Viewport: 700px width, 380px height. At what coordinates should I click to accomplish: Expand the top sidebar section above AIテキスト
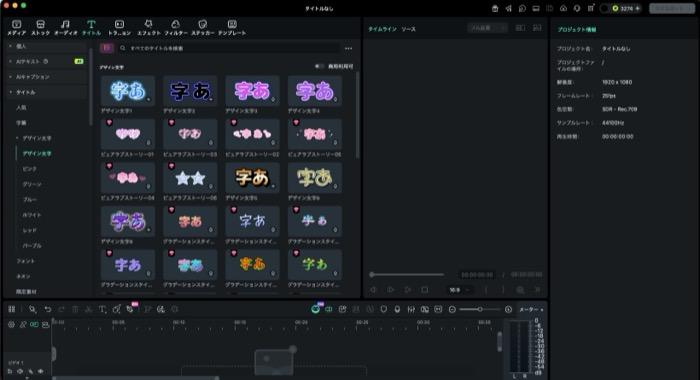[x=47, y=46]
